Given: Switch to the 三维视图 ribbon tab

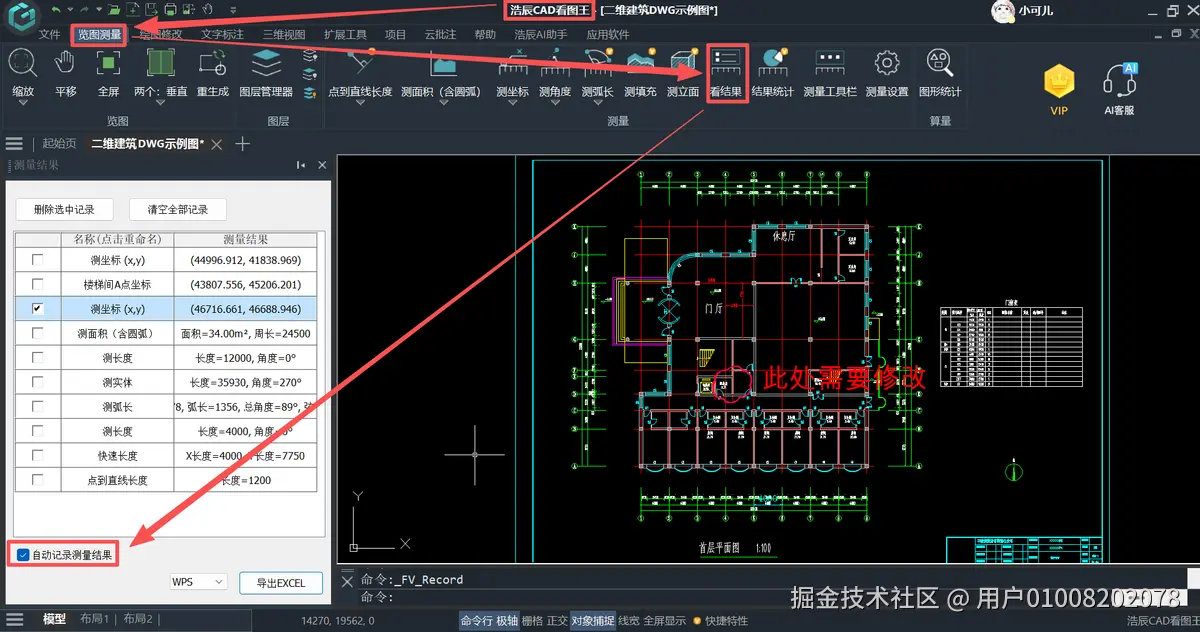Looking at the screenshot, I should click(284, 34).
